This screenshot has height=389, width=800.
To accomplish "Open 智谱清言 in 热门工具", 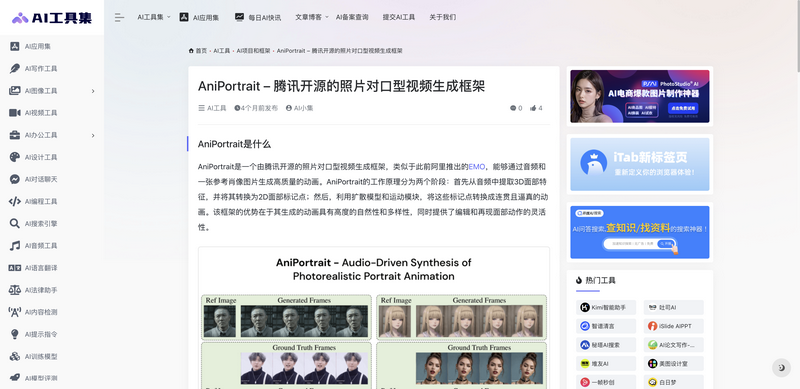I will click(607, 326).
